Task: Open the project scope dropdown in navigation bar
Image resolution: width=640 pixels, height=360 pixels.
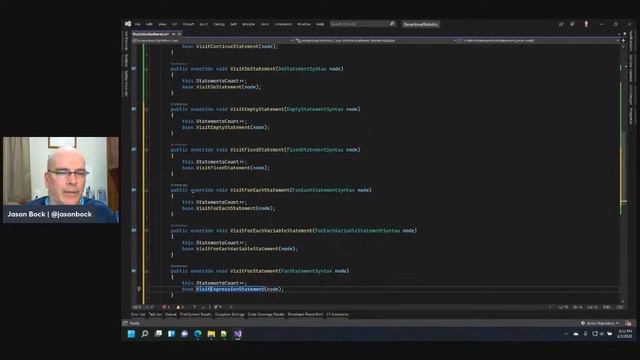Action: point(212,41)
